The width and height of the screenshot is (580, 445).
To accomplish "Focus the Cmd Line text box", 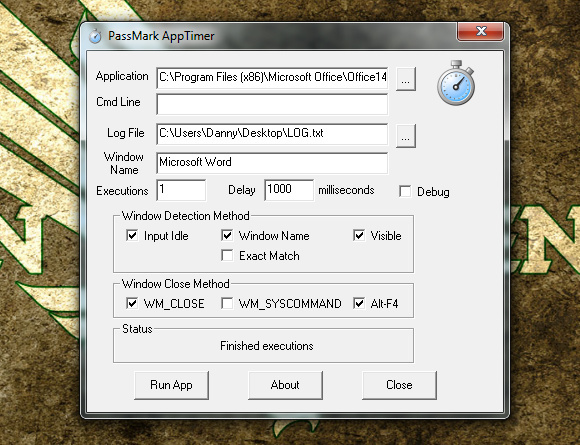I will (x=272, y=104).
